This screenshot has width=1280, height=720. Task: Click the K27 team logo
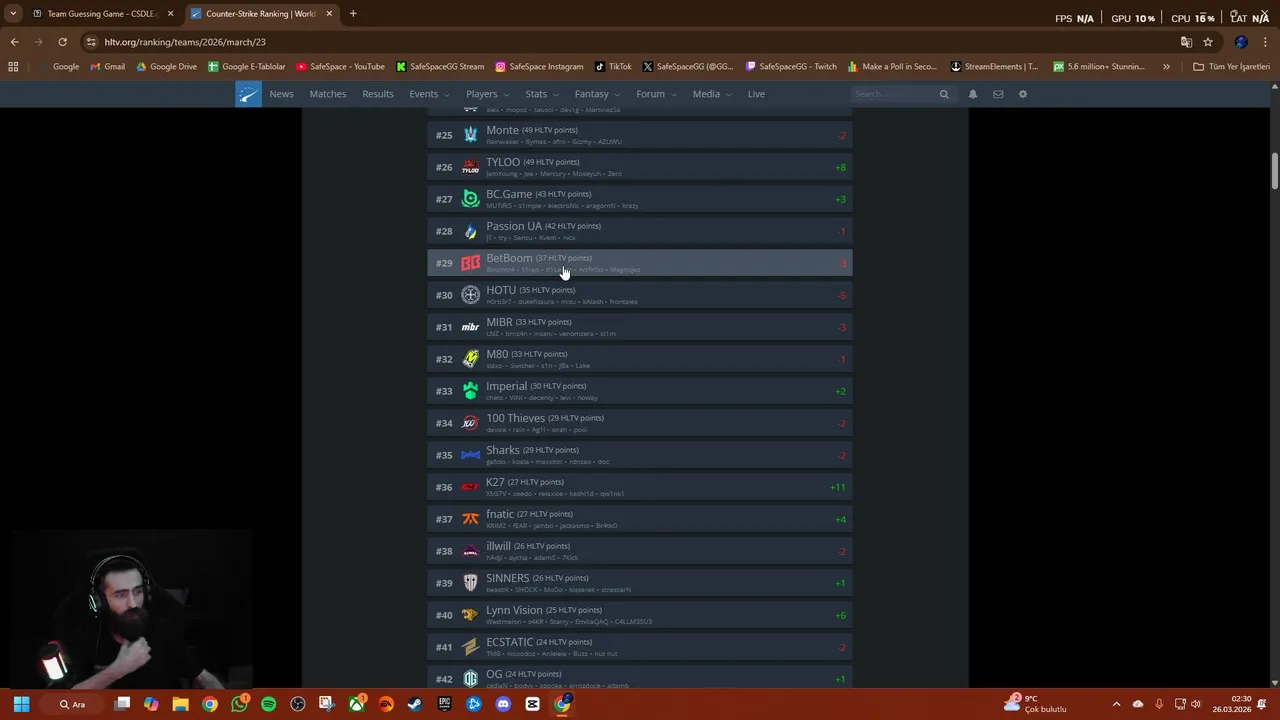(470, 487)
